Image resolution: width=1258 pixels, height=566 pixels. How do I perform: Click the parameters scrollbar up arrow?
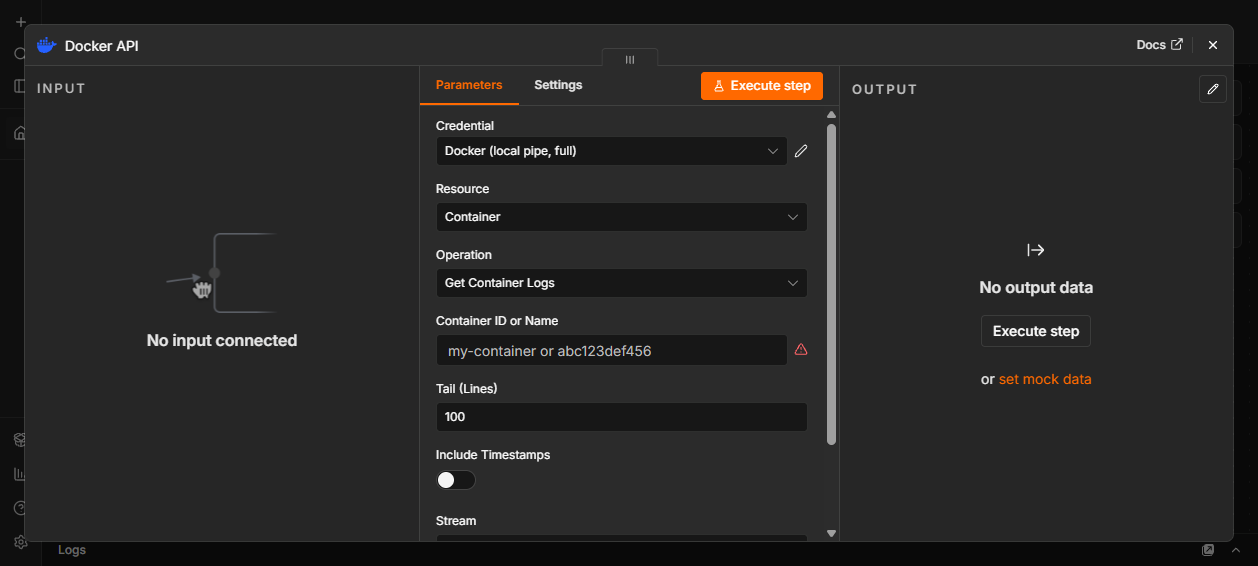tap(831, 115)
